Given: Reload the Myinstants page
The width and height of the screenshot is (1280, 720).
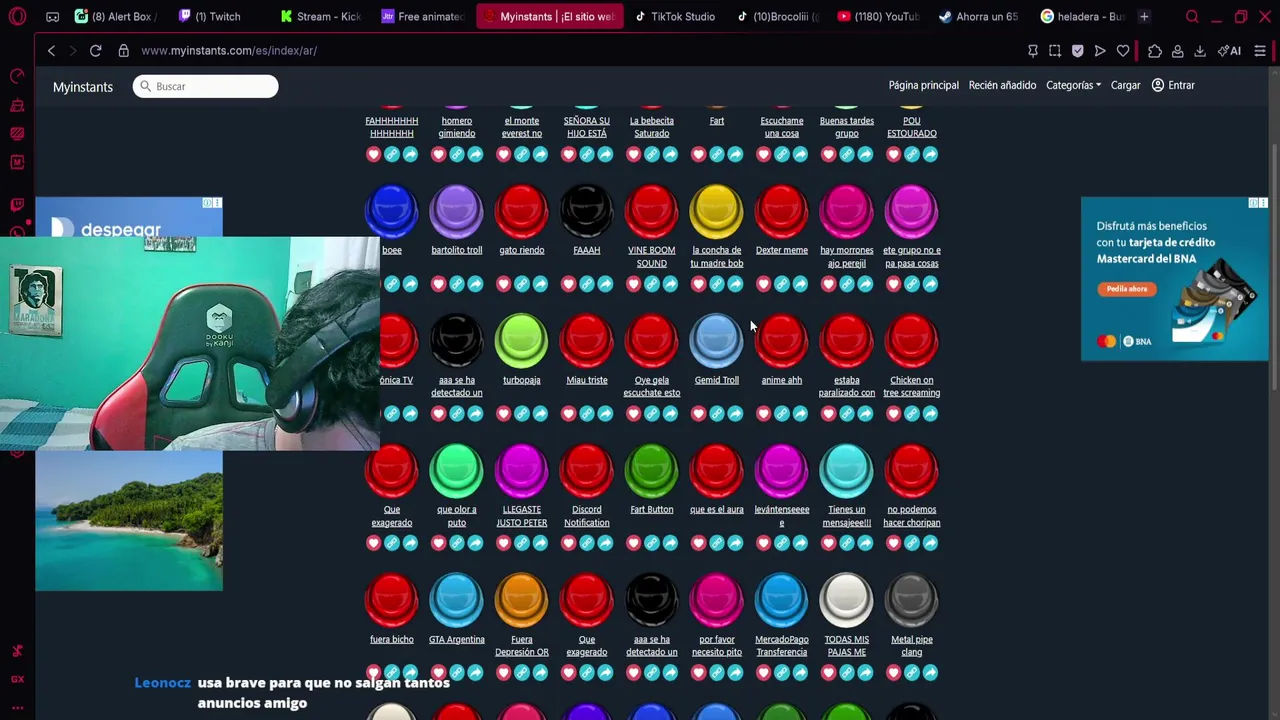Looking at the screenshot, I should [95, 50].
